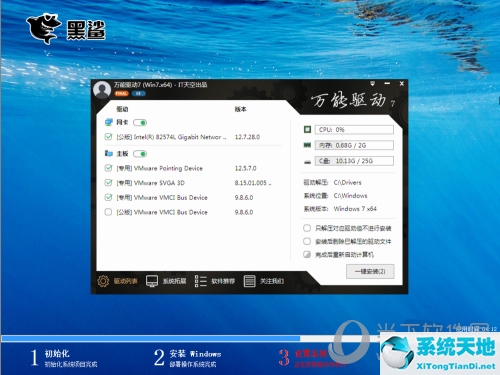Click the C盘 10.13G / 25G bar

(x=354, y=161)
